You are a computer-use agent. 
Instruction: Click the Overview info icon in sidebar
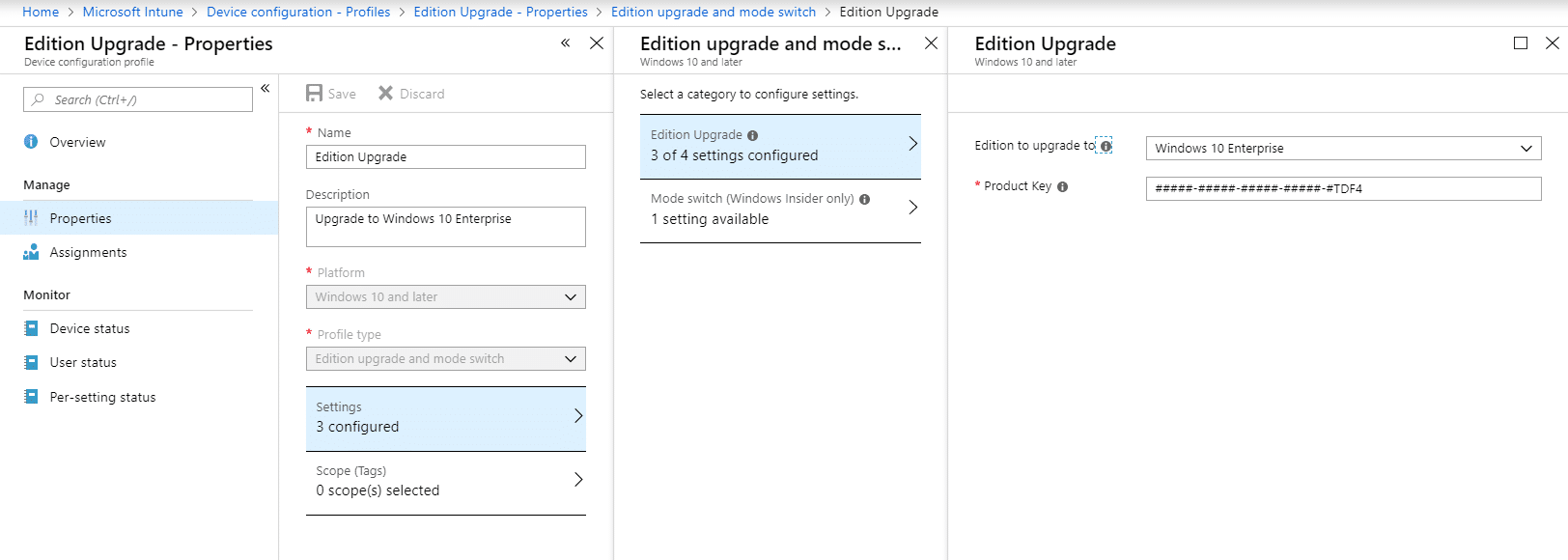[31, 142]
